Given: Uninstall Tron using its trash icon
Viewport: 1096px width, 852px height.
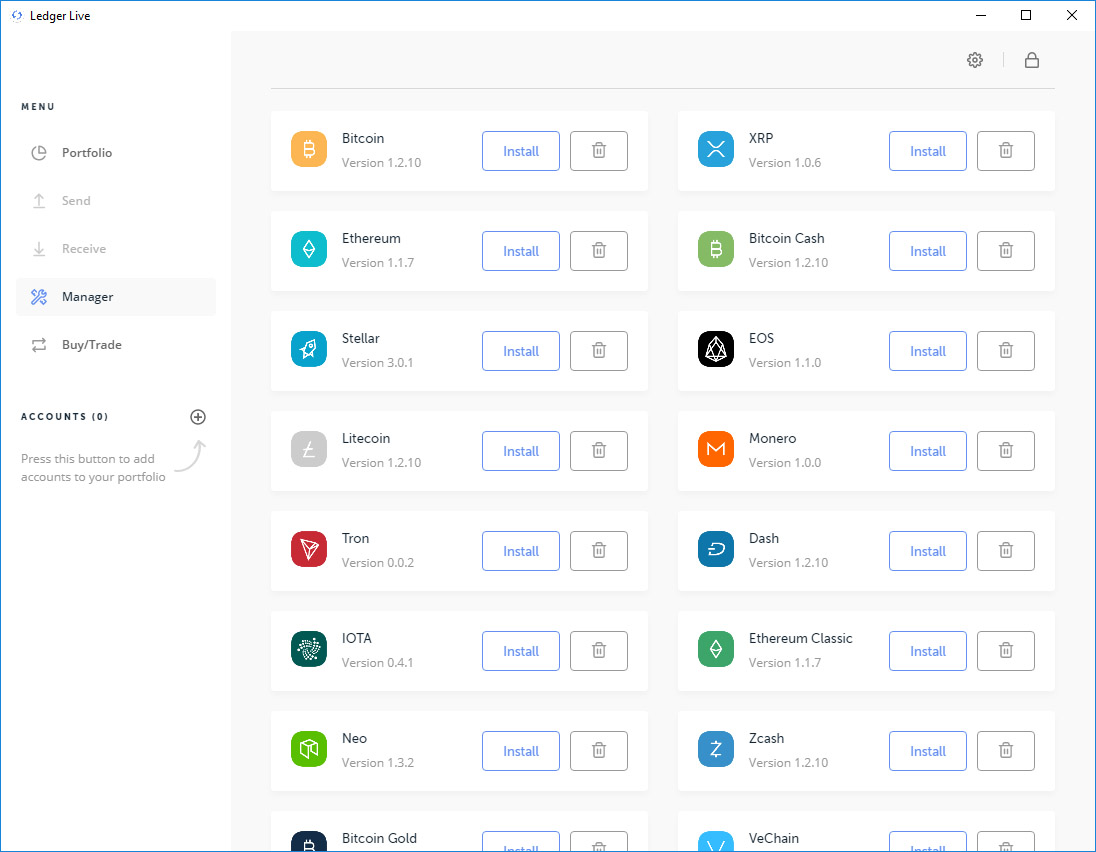Looking at the screenshot, I should point(599,551).
